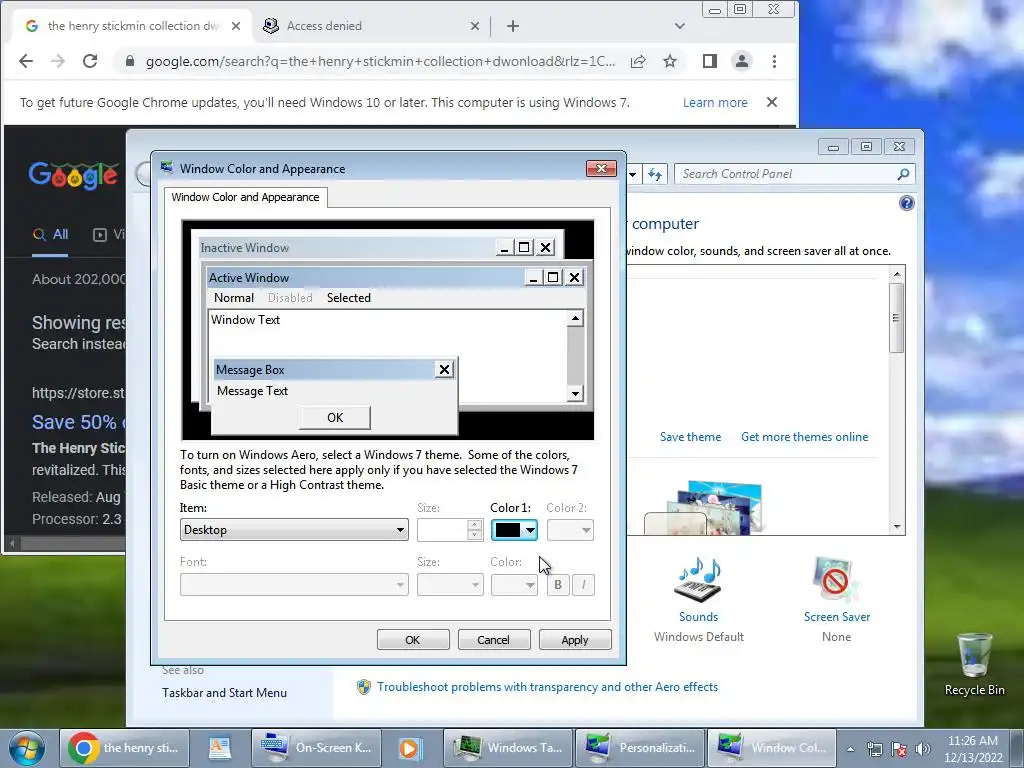The image size is (1024, 768).
Task: Click the volume speaker tray icon
Action: (x=923, y=749)
